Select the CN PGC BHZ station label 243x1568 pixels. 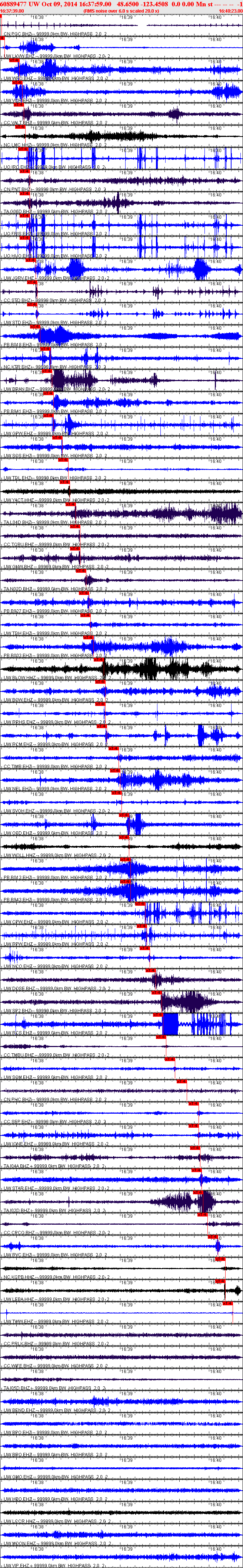tap(56, 34)
